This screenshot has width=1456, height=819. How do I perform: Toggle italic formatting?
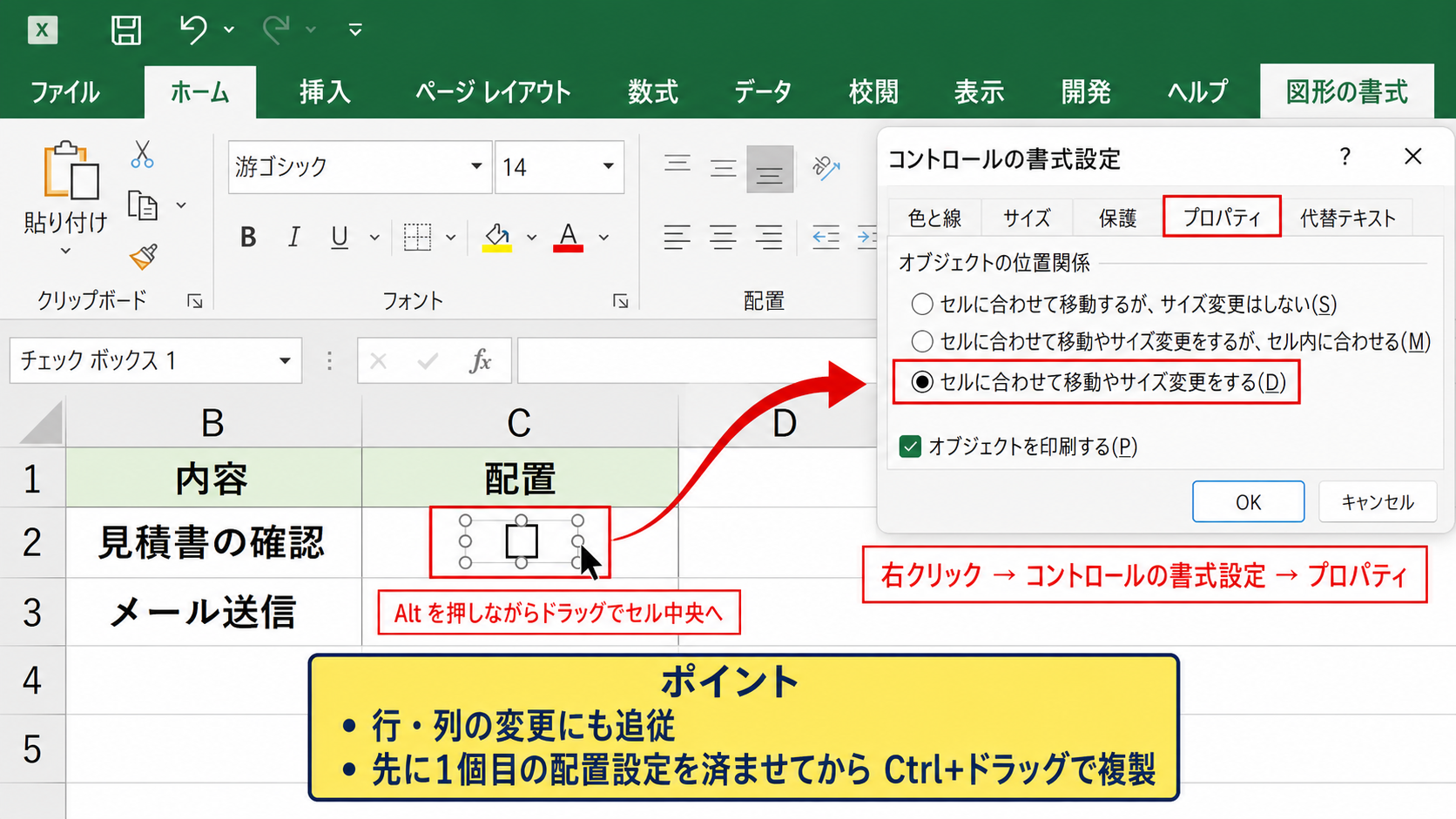click(294, 237)
